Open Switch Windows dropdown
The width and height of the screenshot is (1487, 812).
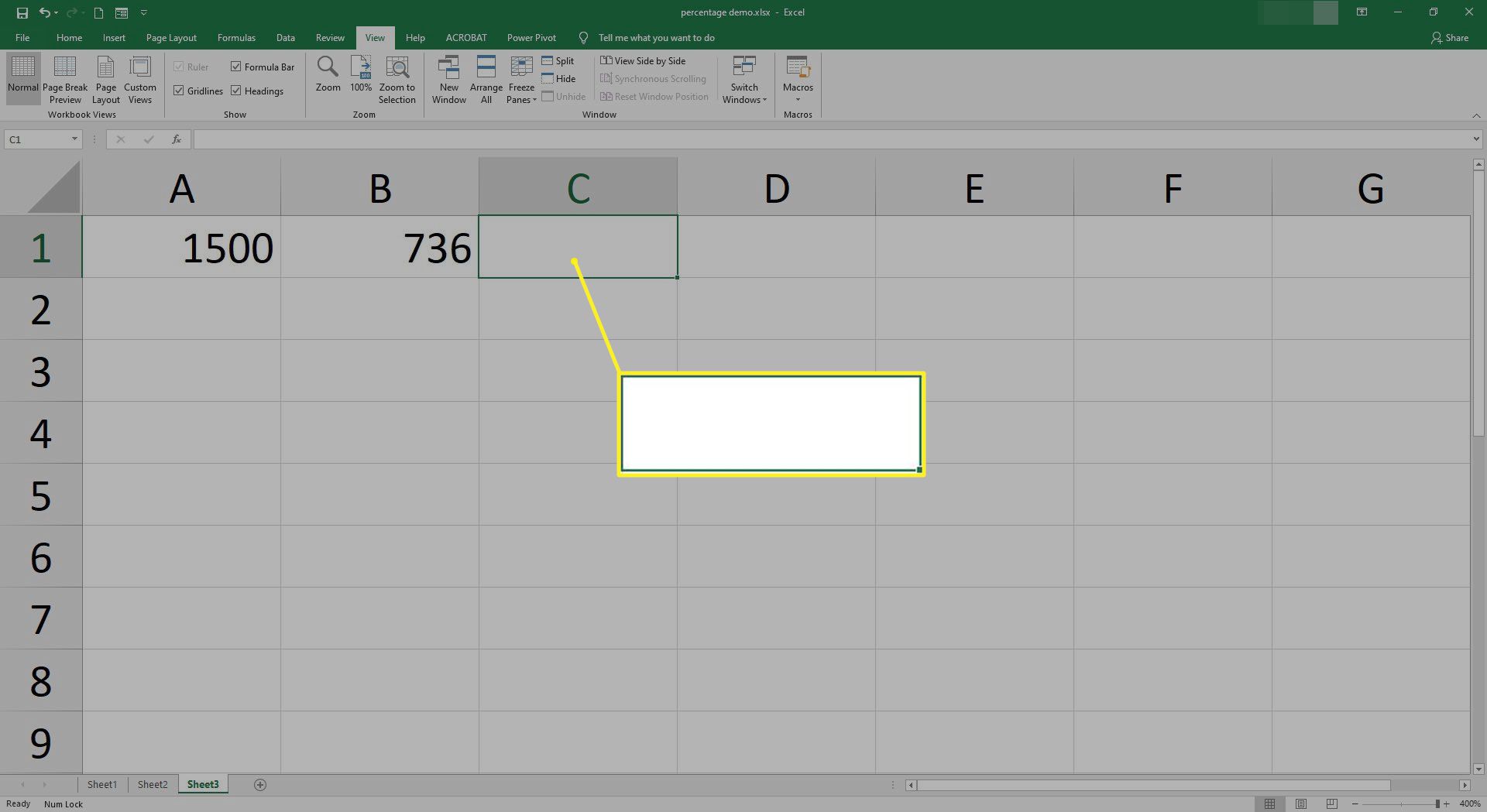coord(744,79)
